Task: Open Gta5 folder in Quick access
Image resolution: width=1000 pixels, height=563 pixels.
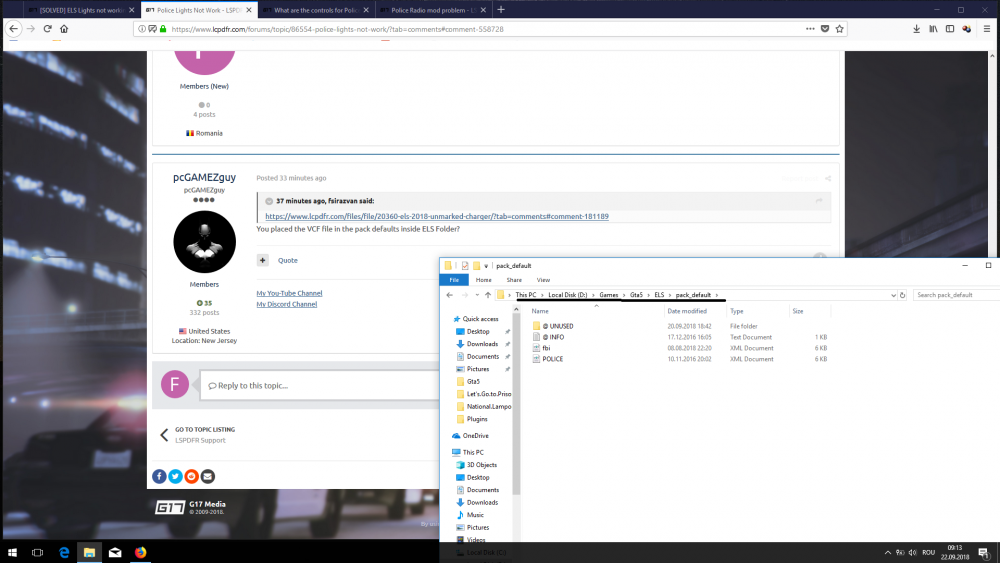Action: (x=473, y=381)
